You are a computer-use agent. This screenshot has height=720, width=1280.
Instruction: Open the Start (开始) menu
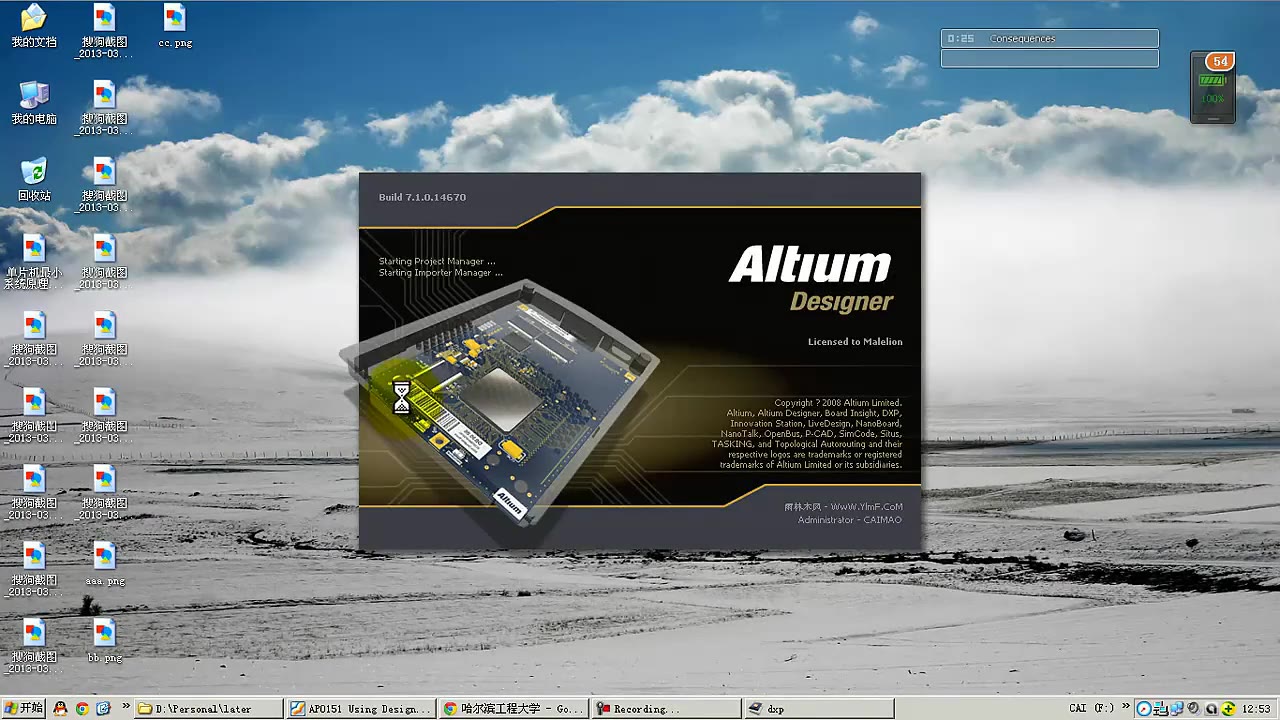click(22, 708)
